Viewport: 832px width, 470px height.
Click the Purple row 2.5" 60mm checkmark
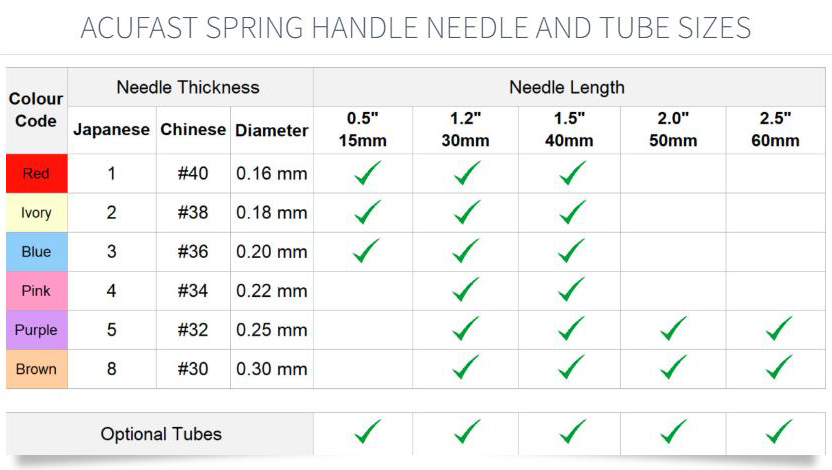(778, 329)
